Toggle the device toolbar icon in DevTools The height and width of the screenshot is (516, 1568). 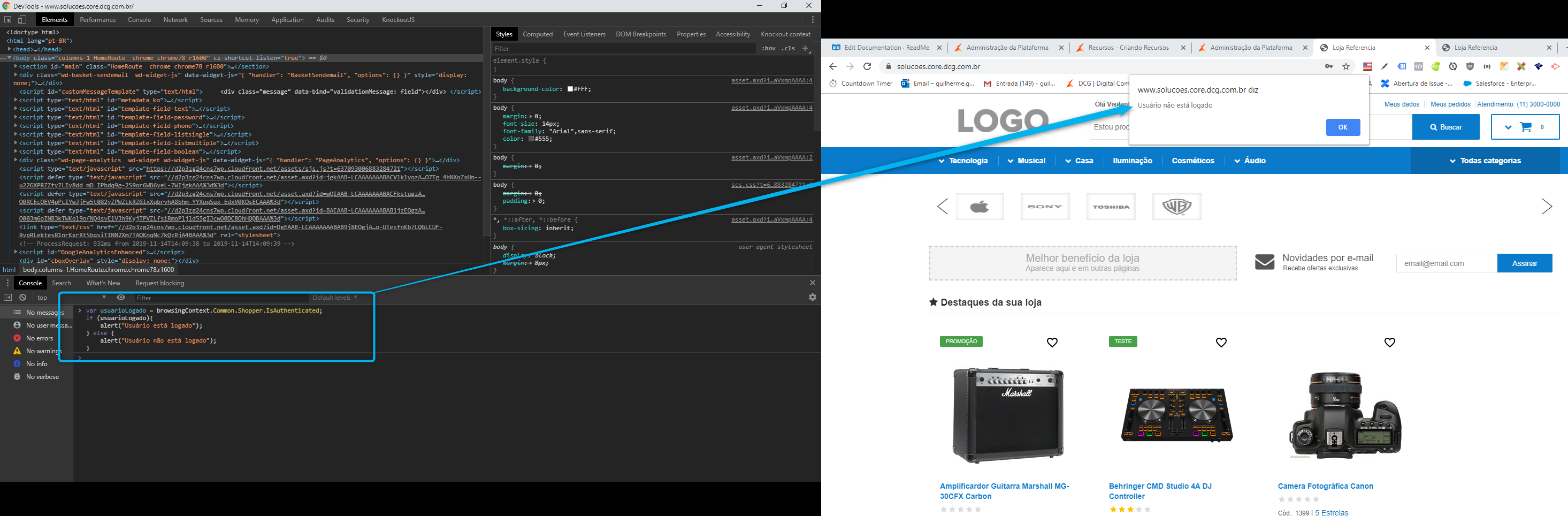pyautogui.click(x=22, y=19)
